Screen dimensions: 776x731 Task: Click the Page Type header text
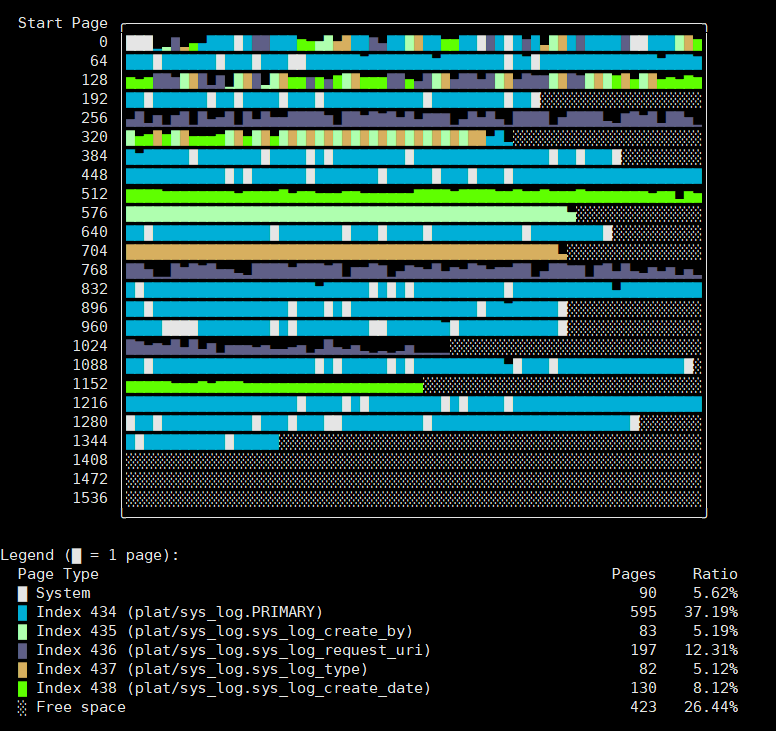tap(58, 574)
